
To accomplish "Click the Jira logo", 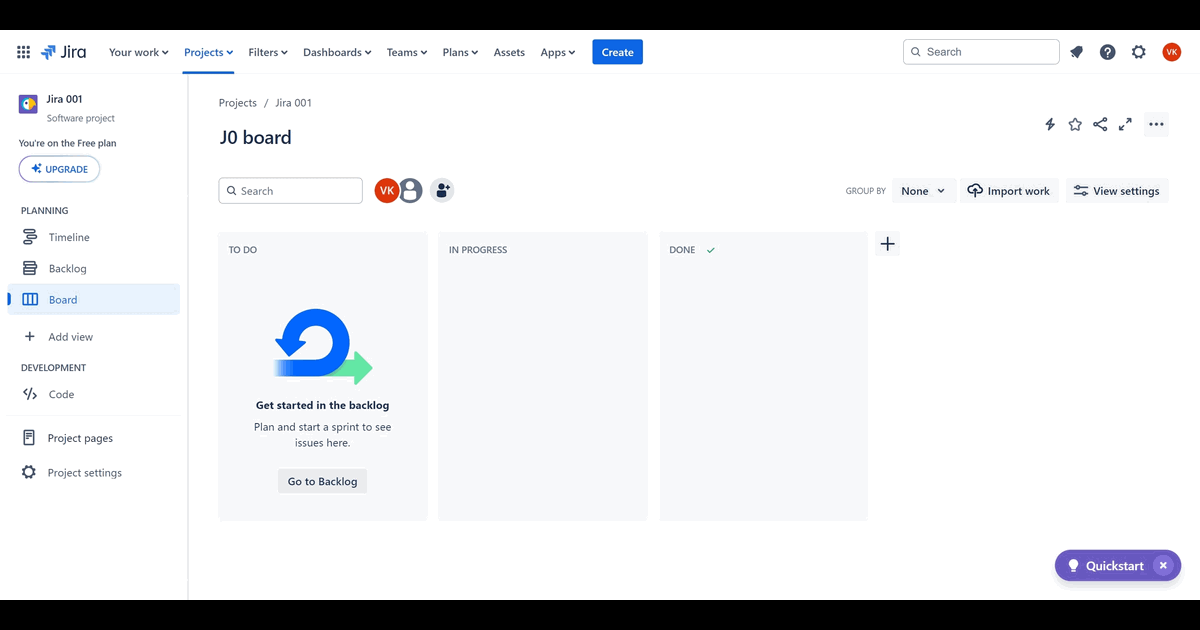I will pyautogui.click(x=63, y=52).
